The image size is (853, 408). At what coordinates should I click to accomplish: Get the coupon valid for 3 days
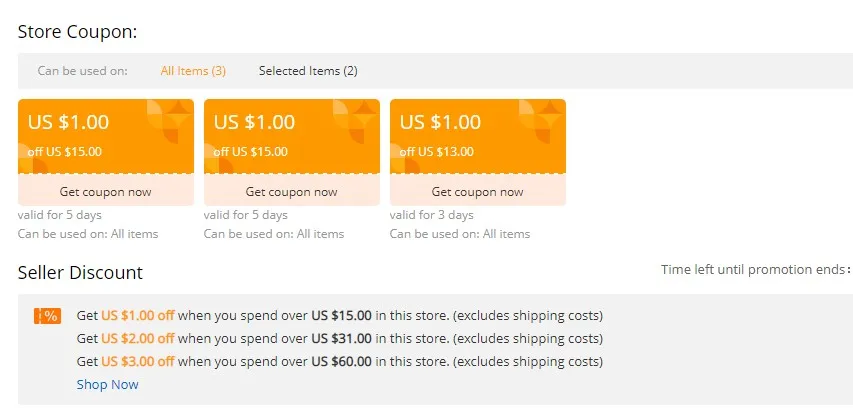477,191
